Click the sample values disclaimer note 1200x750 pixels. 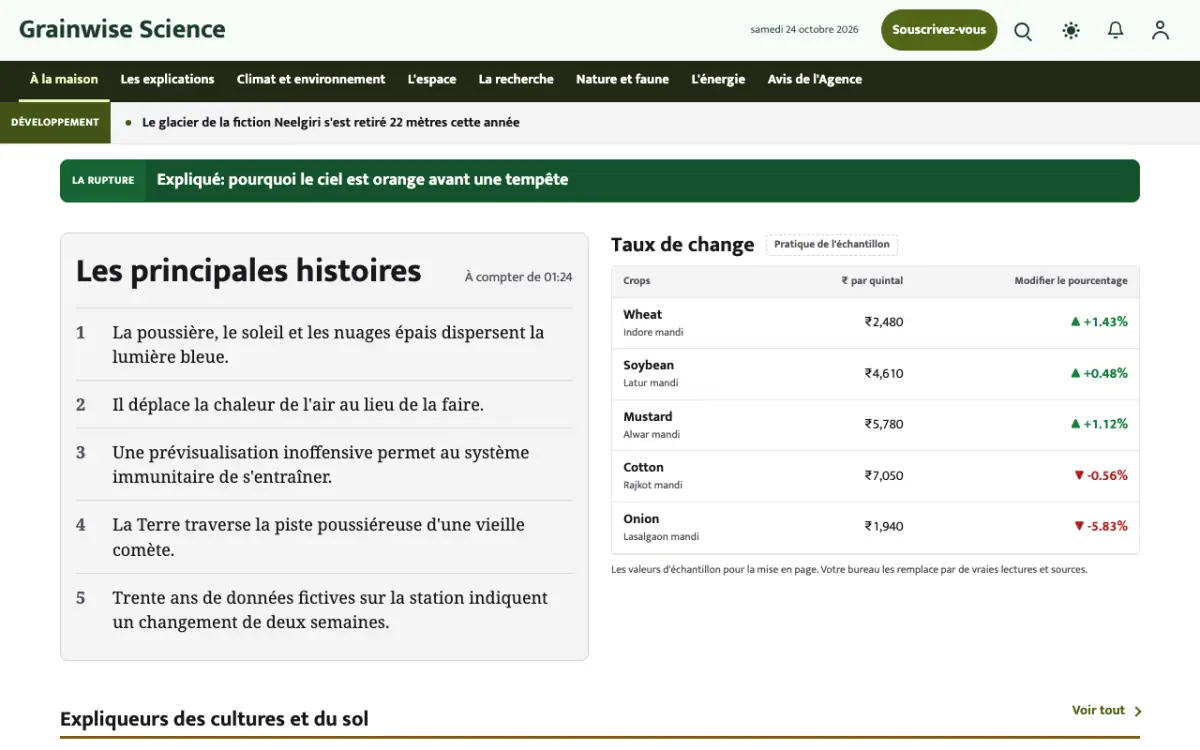849,570
